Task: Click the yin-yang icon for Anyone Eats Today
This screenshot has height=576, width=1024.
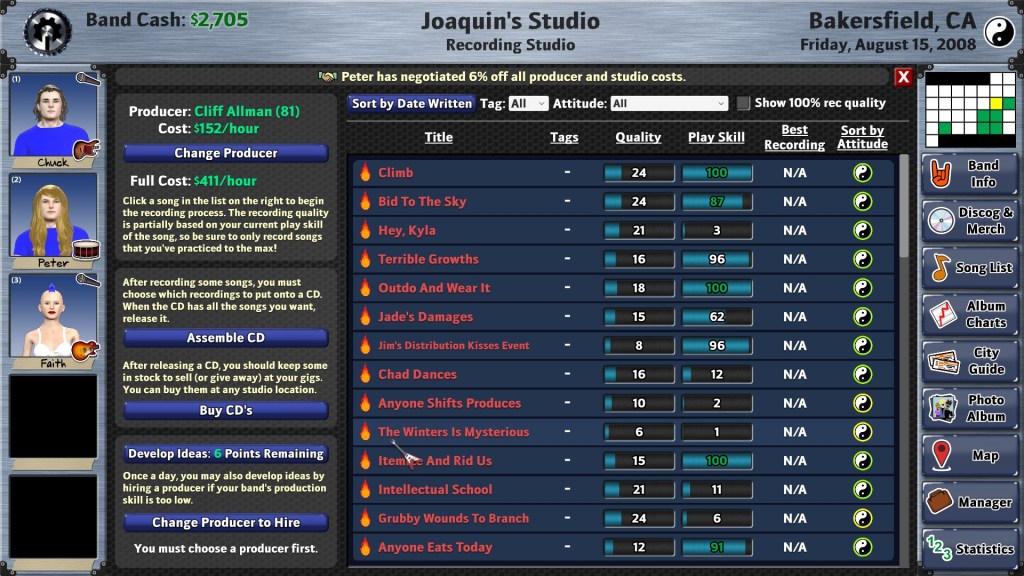Action: pos(862,547)
